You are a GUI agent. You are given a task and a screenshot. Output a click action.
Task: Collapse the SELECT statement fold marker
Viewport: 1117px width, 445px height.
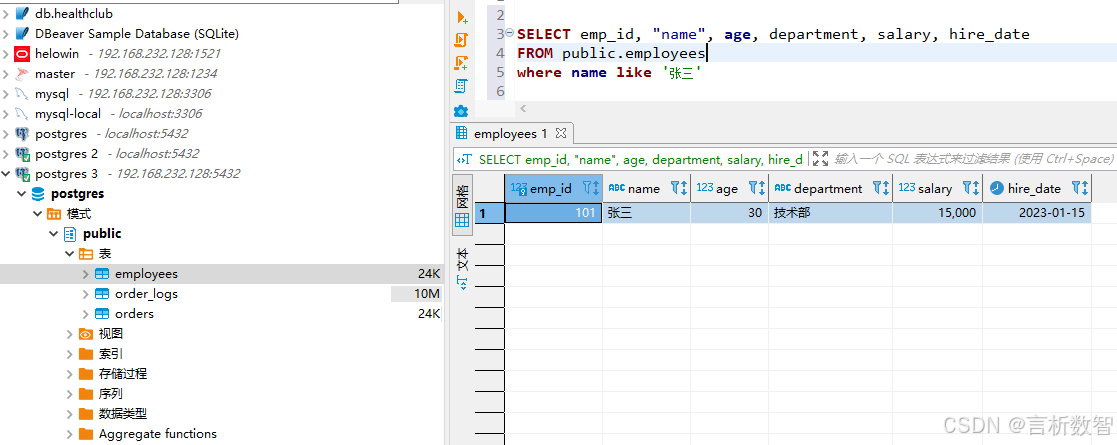(509, 33)
